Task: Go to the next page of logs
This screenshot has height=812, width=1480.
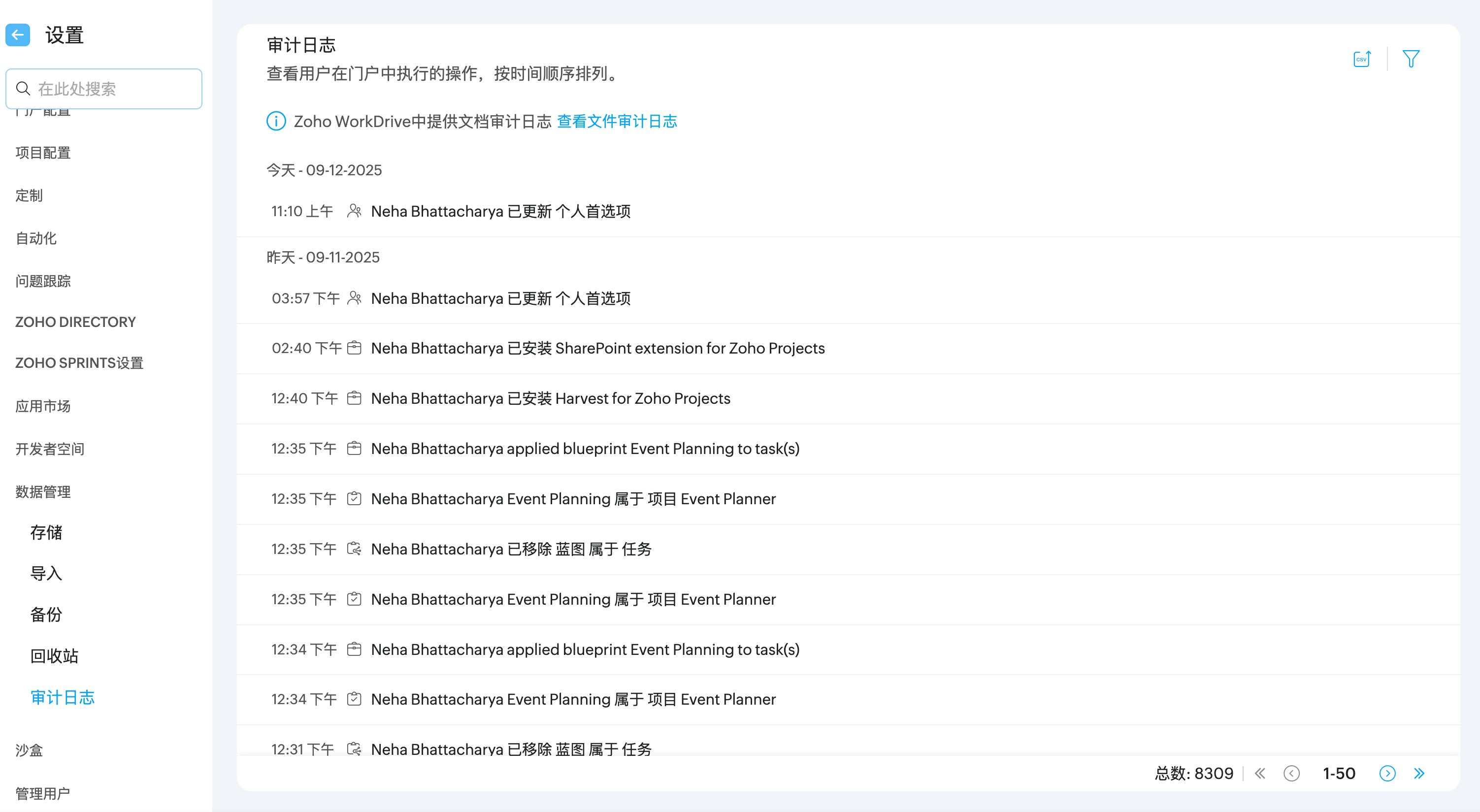Action: coord(1387,774)
